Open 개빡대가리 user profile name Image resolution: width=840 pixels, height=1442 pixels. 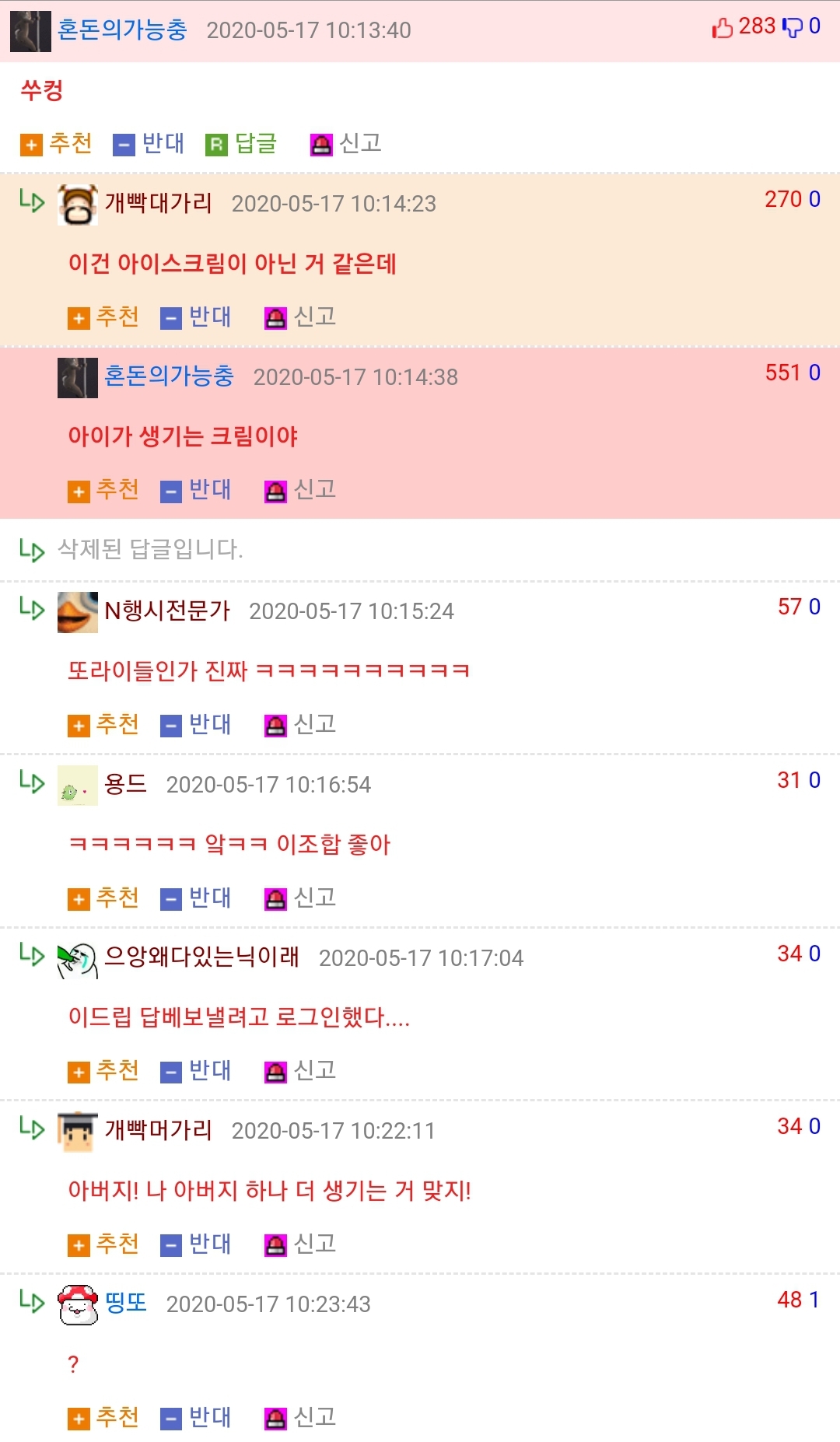click(159, 204)
